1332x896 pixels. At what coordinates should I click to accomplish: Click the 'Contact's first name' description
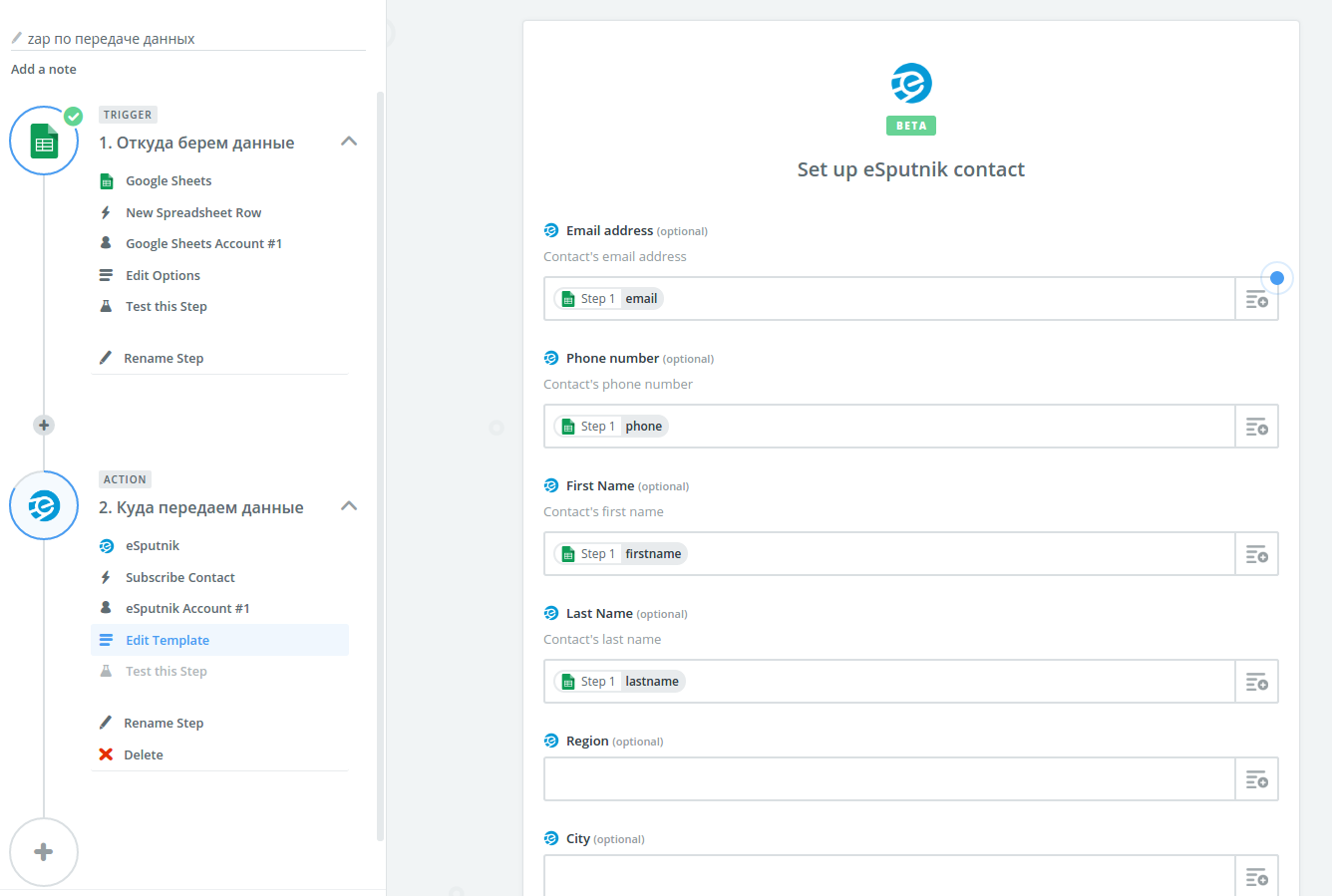click(x=603, y=512)
